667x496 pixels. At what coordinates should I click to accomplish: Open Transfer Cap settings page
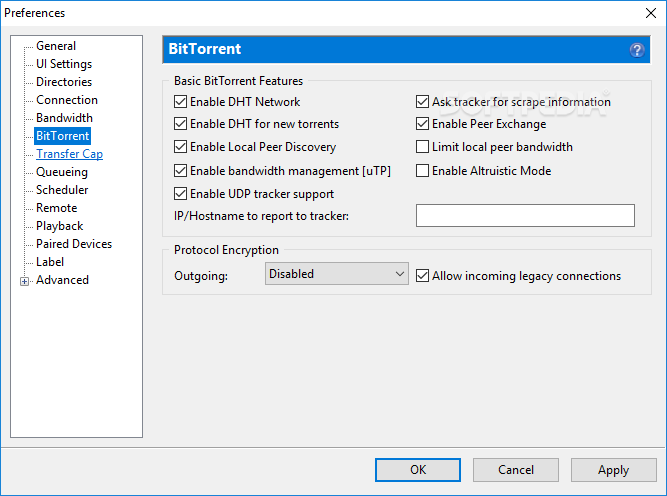tap(69, 154)
